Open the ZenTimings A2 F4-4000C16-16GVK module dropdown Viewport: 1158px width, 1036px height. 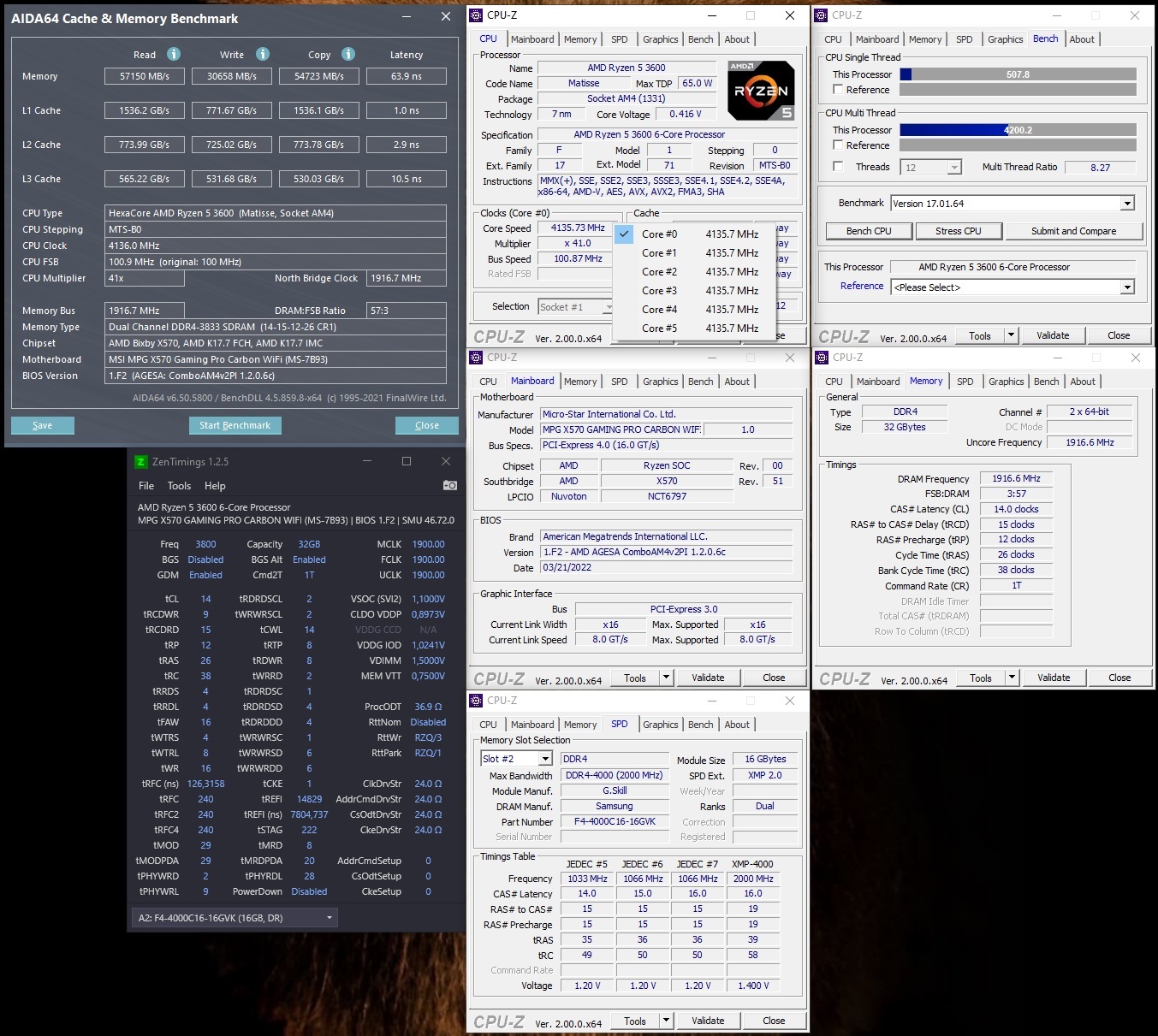click(235, 918)
